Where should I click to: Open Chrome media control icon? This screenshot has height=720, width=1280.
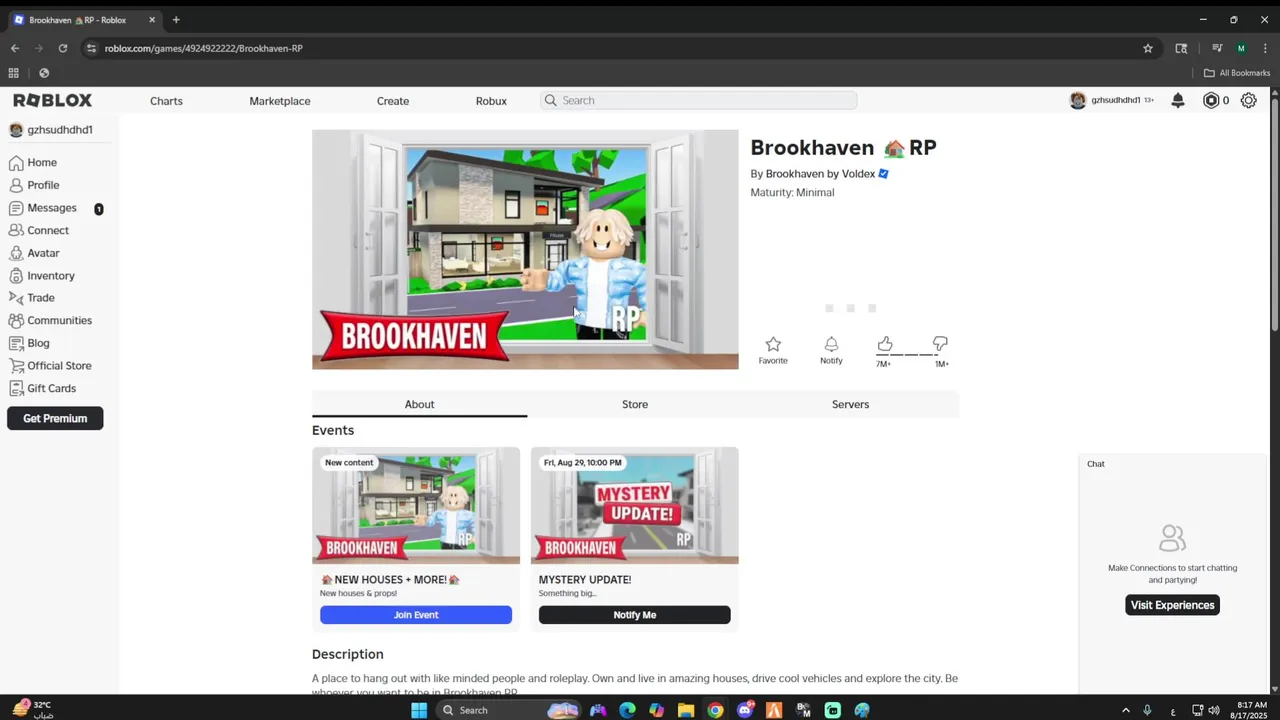pos(1217,48)
